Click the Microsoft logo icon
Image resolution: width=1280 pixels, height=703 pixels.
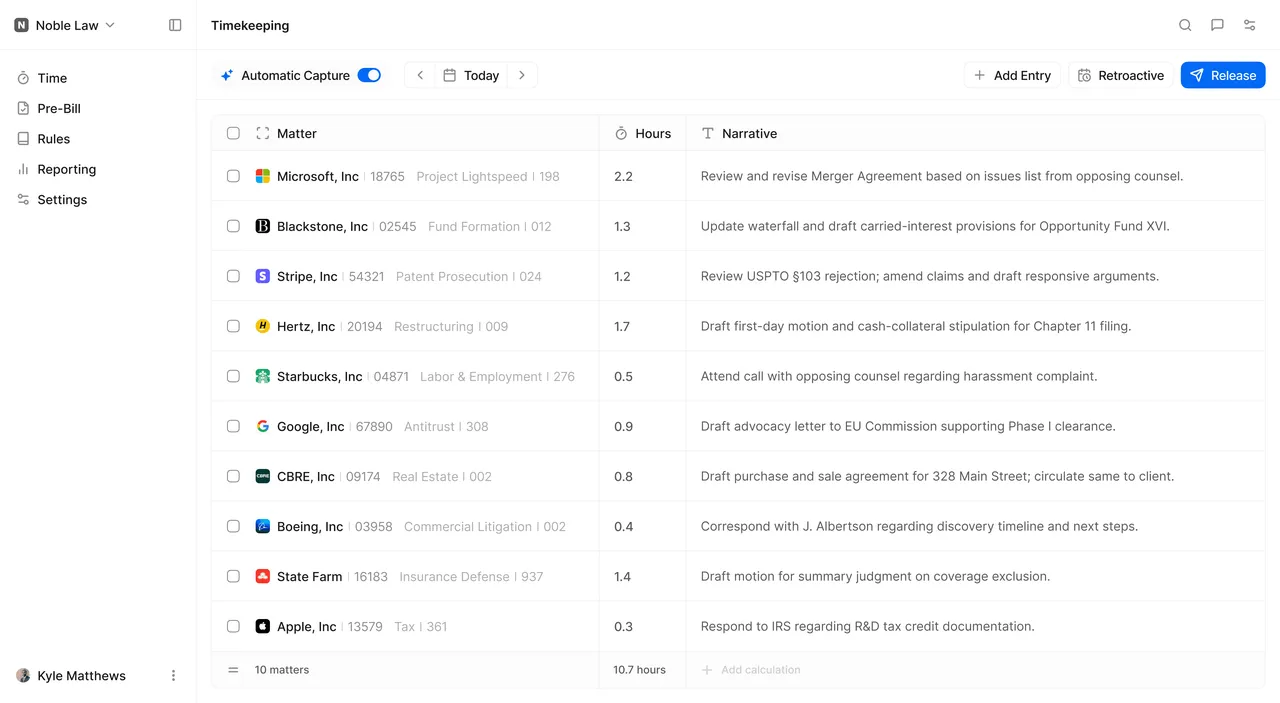pyautogui.click(x=262, y=176)
